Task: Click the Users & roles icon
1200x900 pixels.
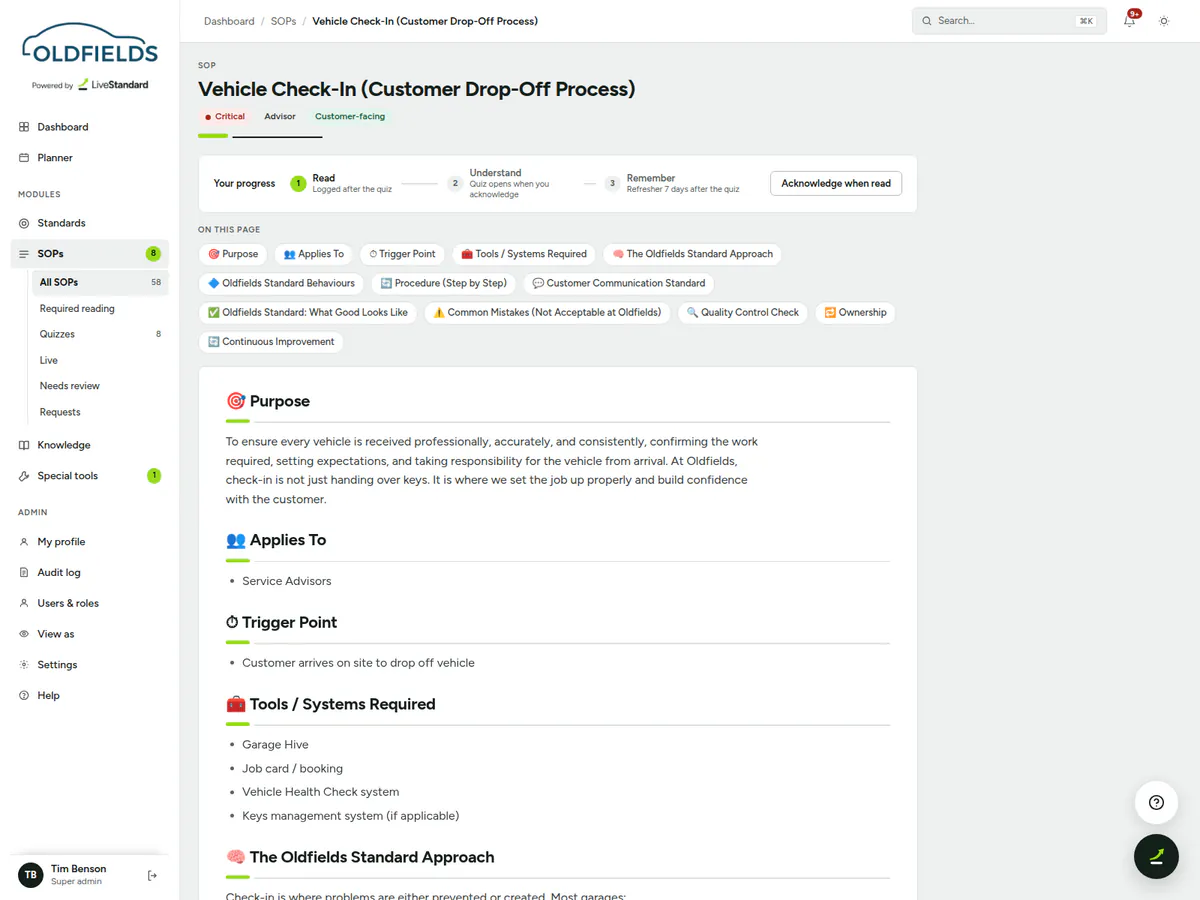Action: coord(24,603)
